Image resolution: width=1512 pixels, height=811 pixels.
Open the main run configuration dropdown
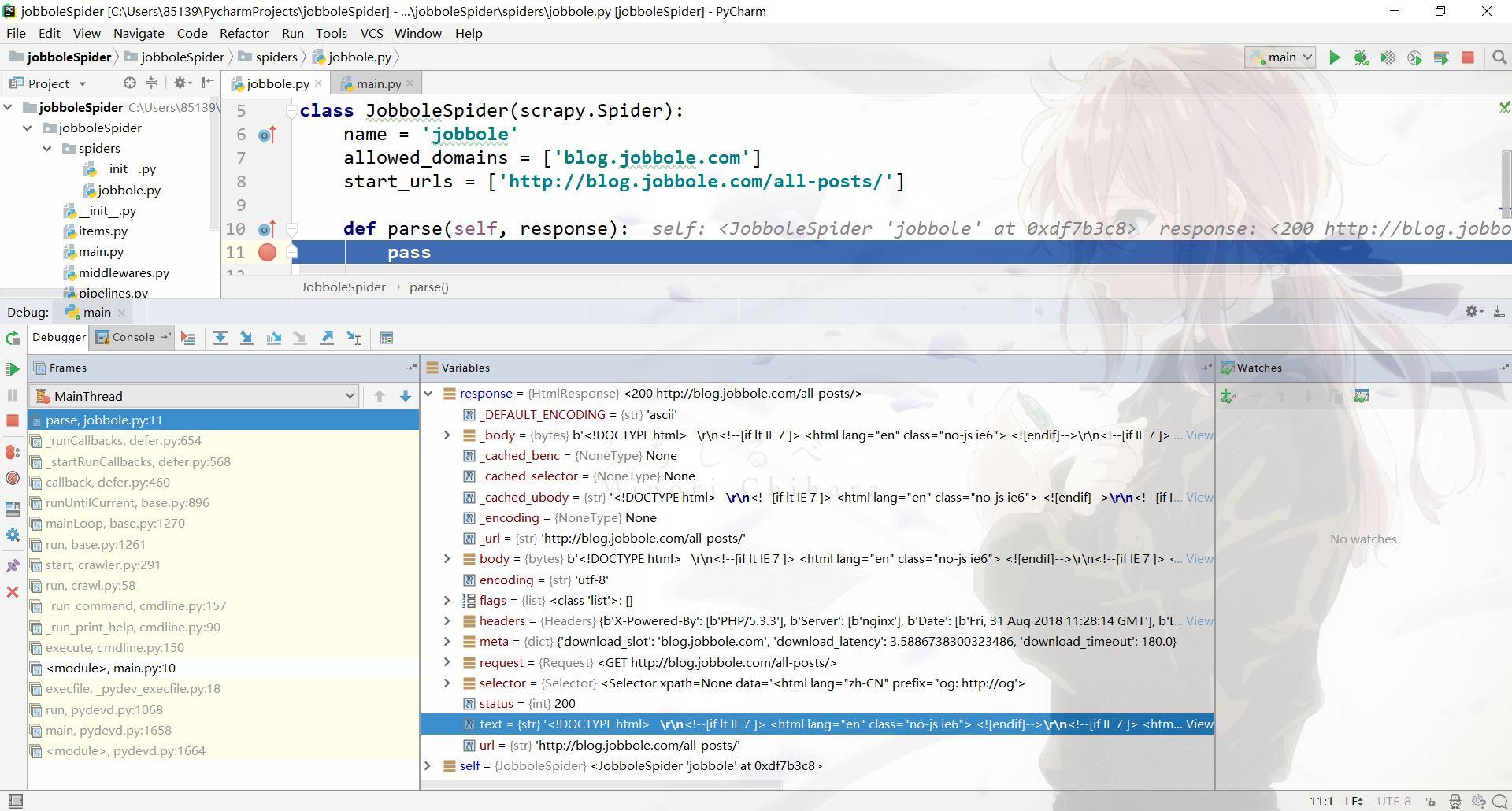pyautogui.click(x=1280, y=57)
